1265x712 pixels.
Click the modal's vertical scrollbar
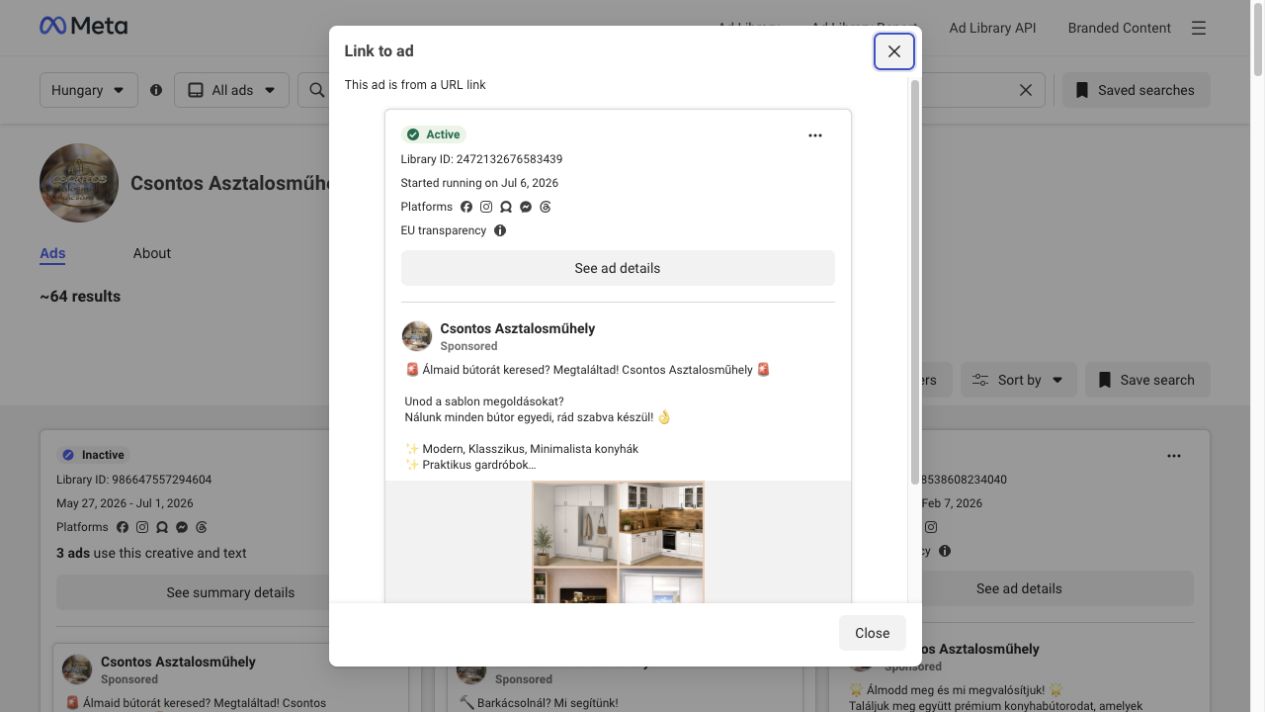[x=914, y=282]
